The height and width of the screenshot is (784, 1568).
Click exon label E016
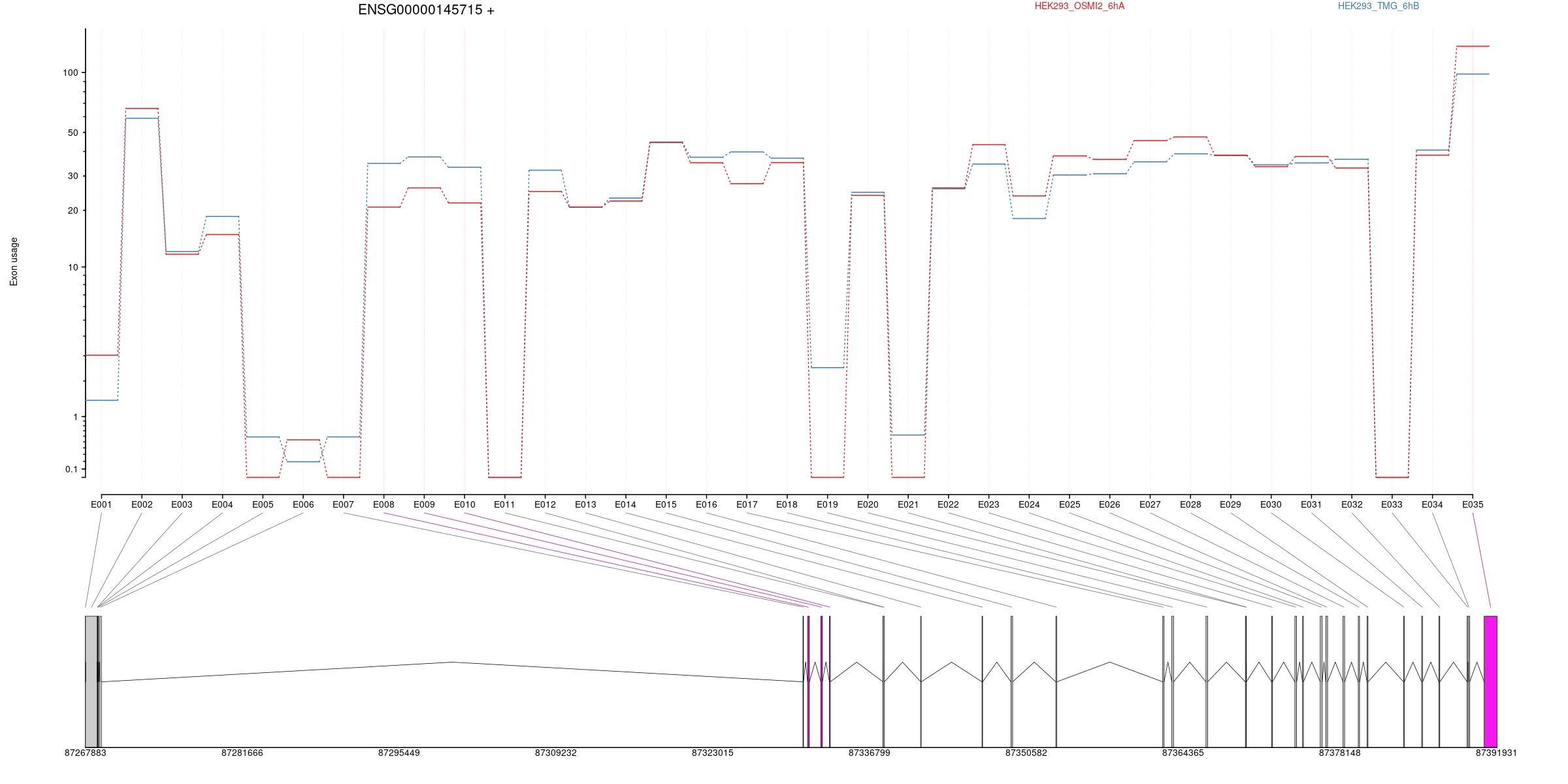point(706,504)
